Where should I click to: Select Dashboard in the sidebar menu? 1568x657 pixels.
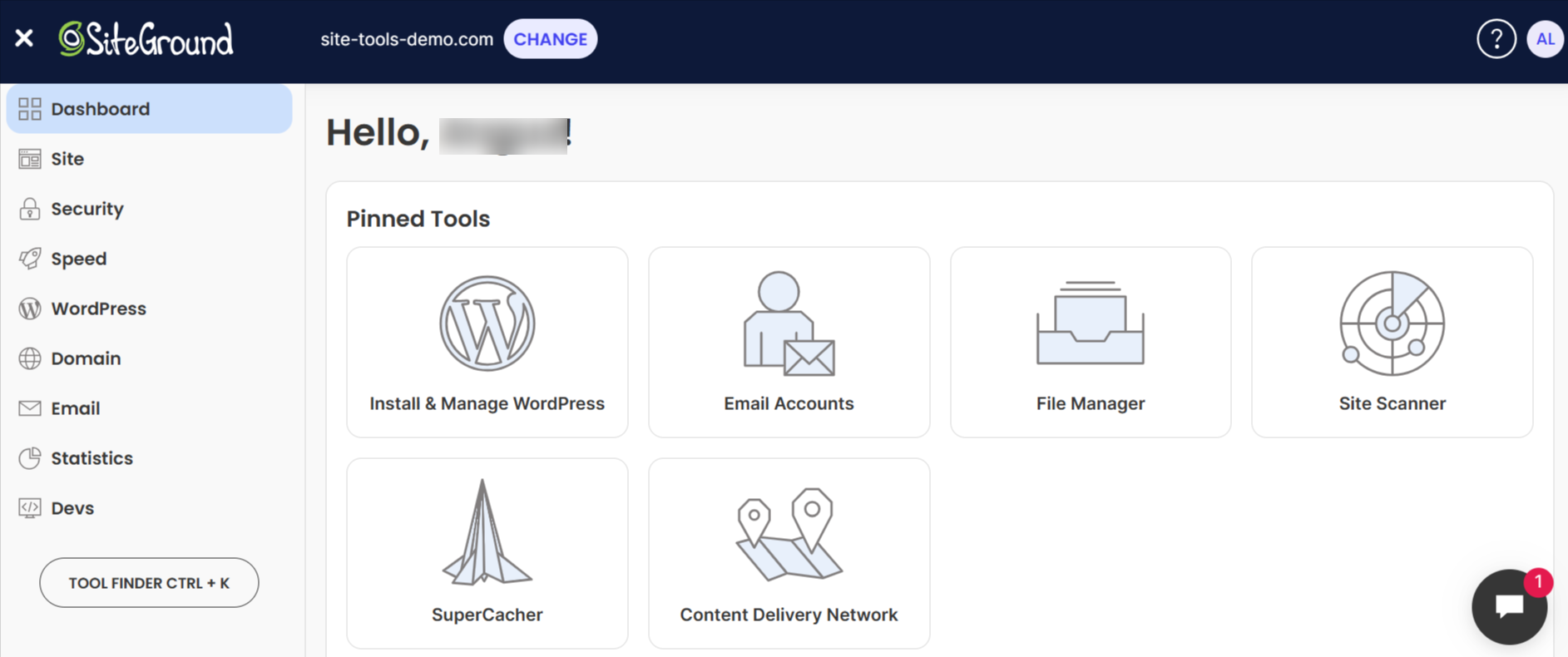click(x=149, y=109)
